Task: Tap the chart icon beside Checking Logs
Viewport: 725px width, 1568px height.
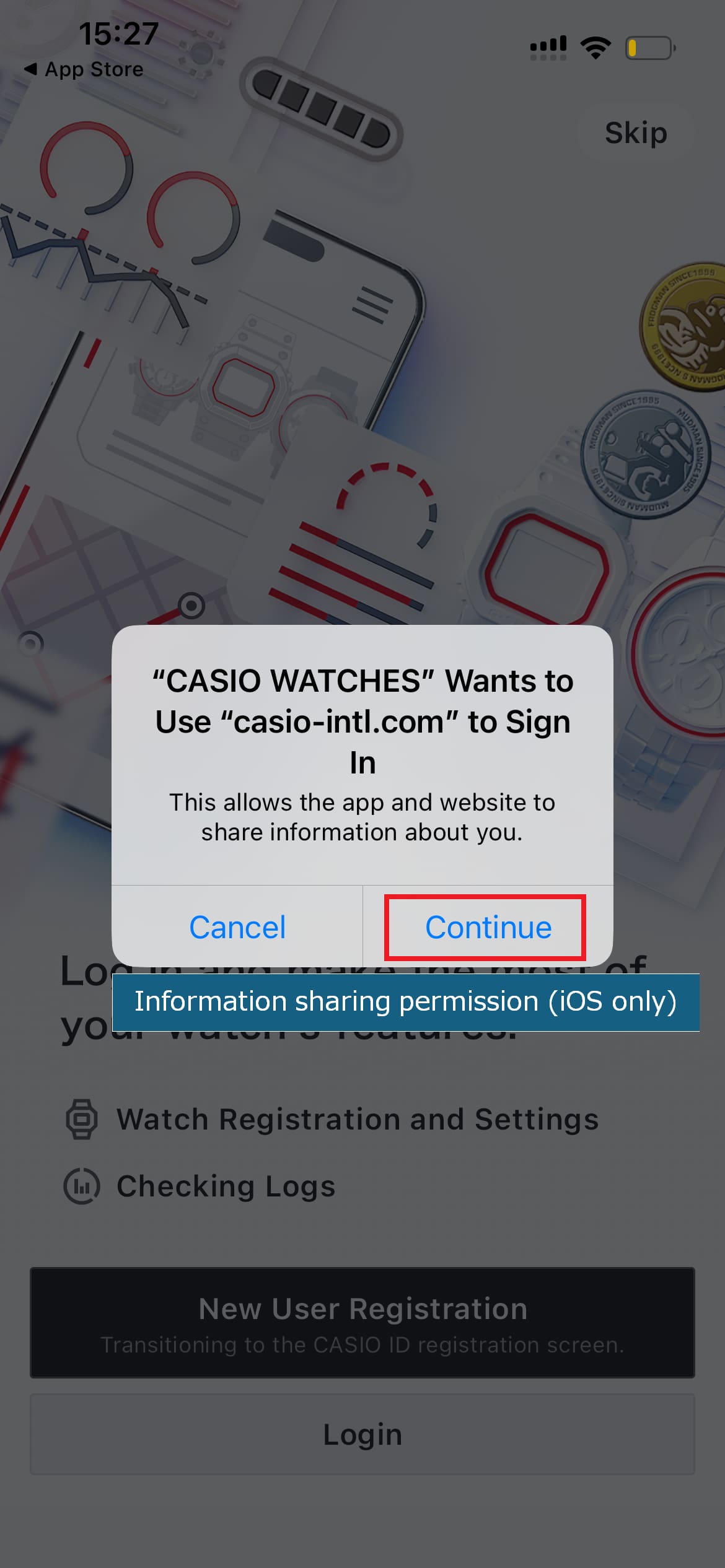Action: (82, 1185)
